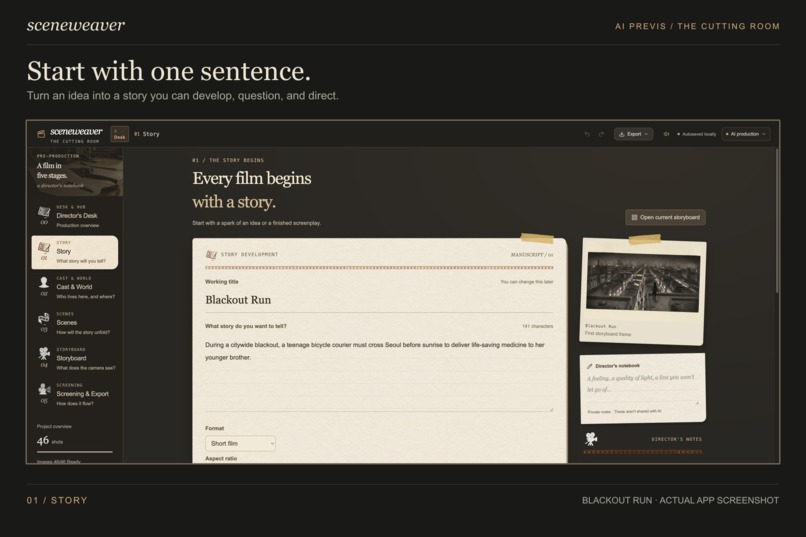
Task: Click the MANUSCRIPT / 01 label
Action: (x=532, y=255)
